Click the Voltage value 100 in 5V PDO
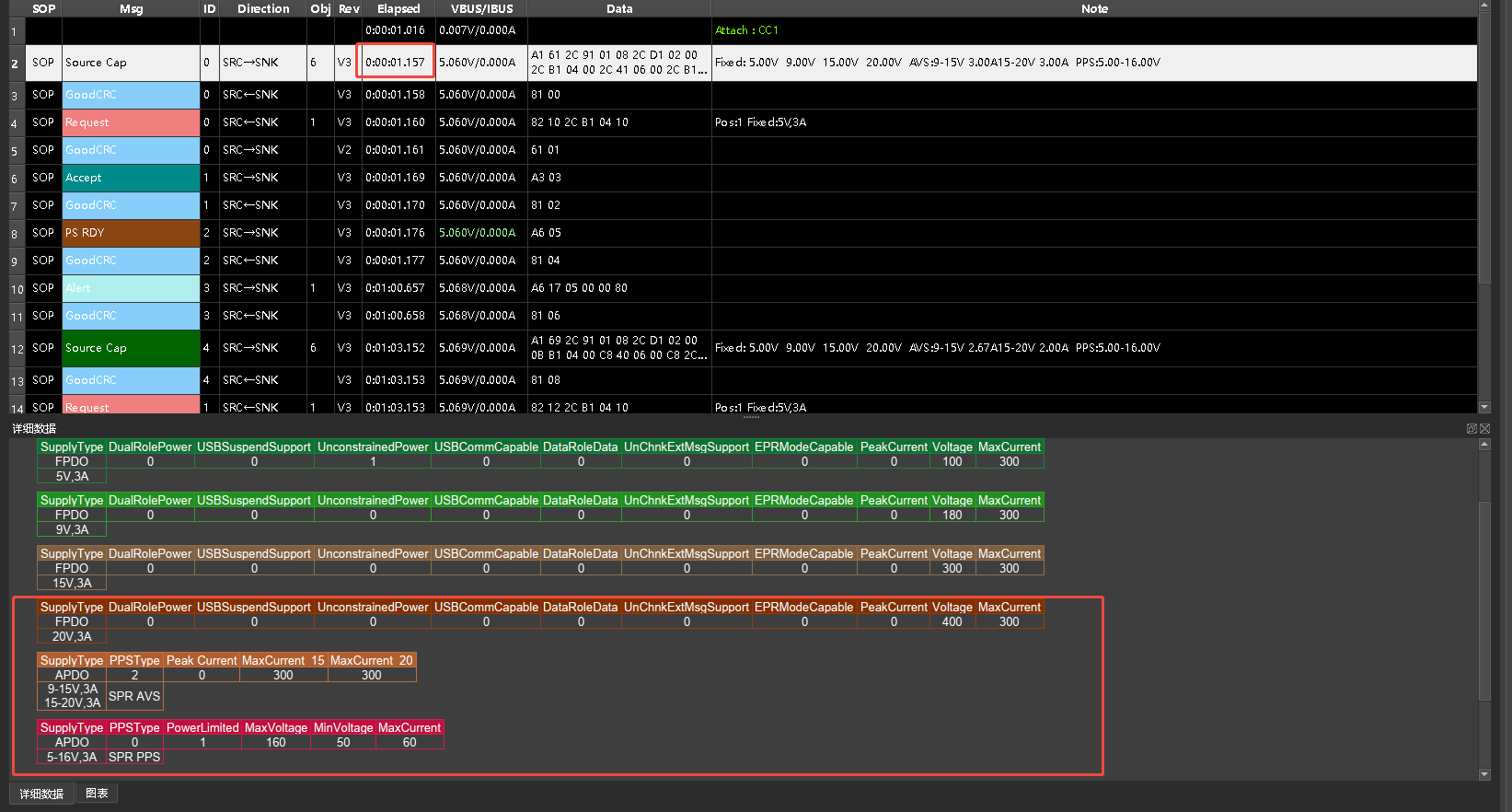1512x812 pixels. click(x=952, y=461)
